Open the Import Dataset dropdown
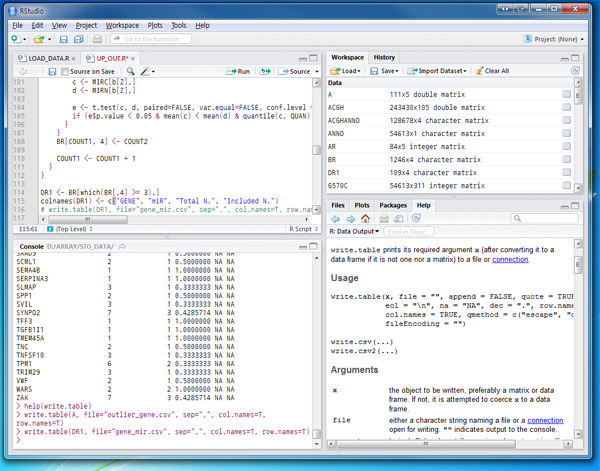Screen dimensions: 600x471 pyautogui.click(x=437, y=71)
